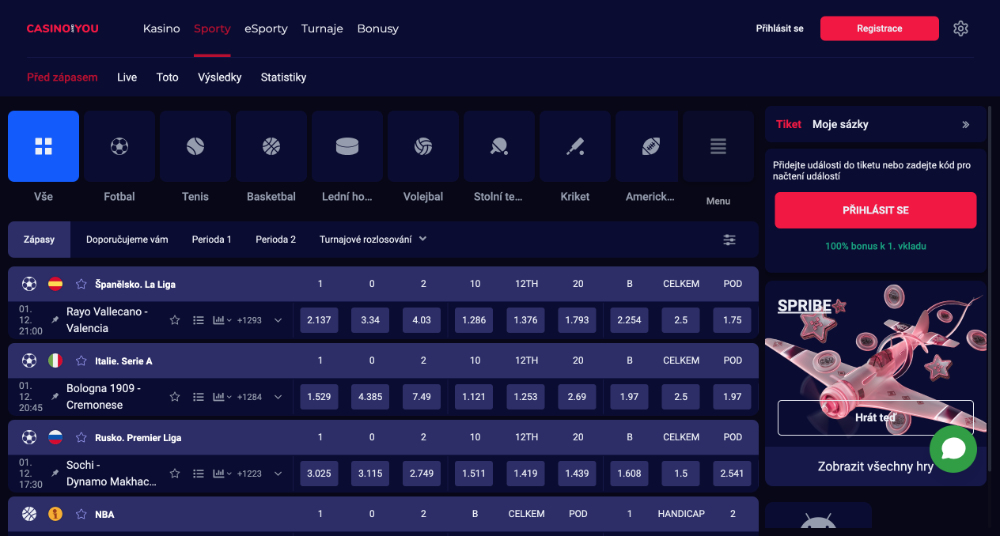Image resolution: width=1000 pixels, height=536 pixels.
Task: Choose the Fotbal sport icon
Action: click(x=119, y=147)
